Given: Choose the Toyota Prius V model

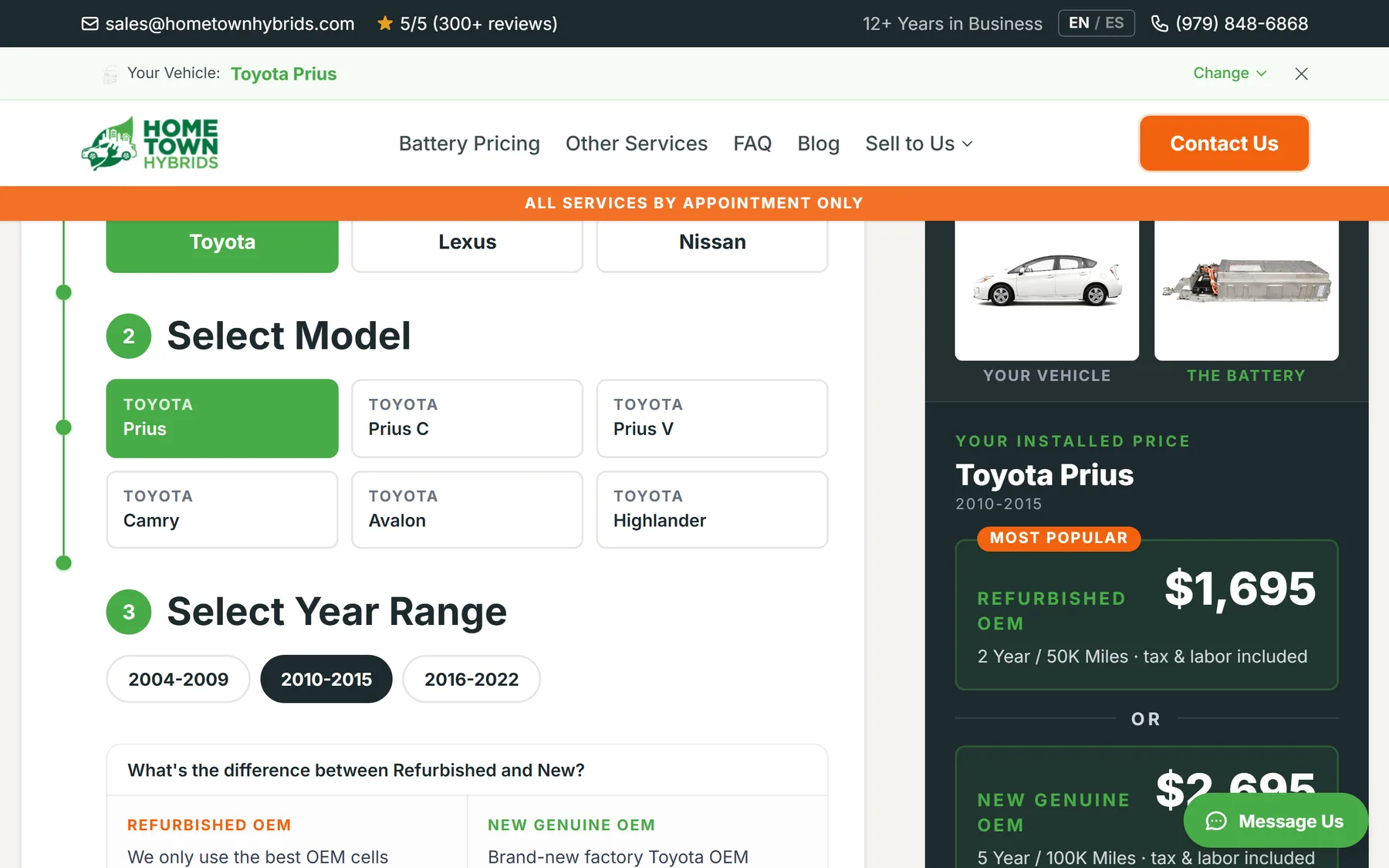Looking at the screenshot, I should (x=712, y=418).
